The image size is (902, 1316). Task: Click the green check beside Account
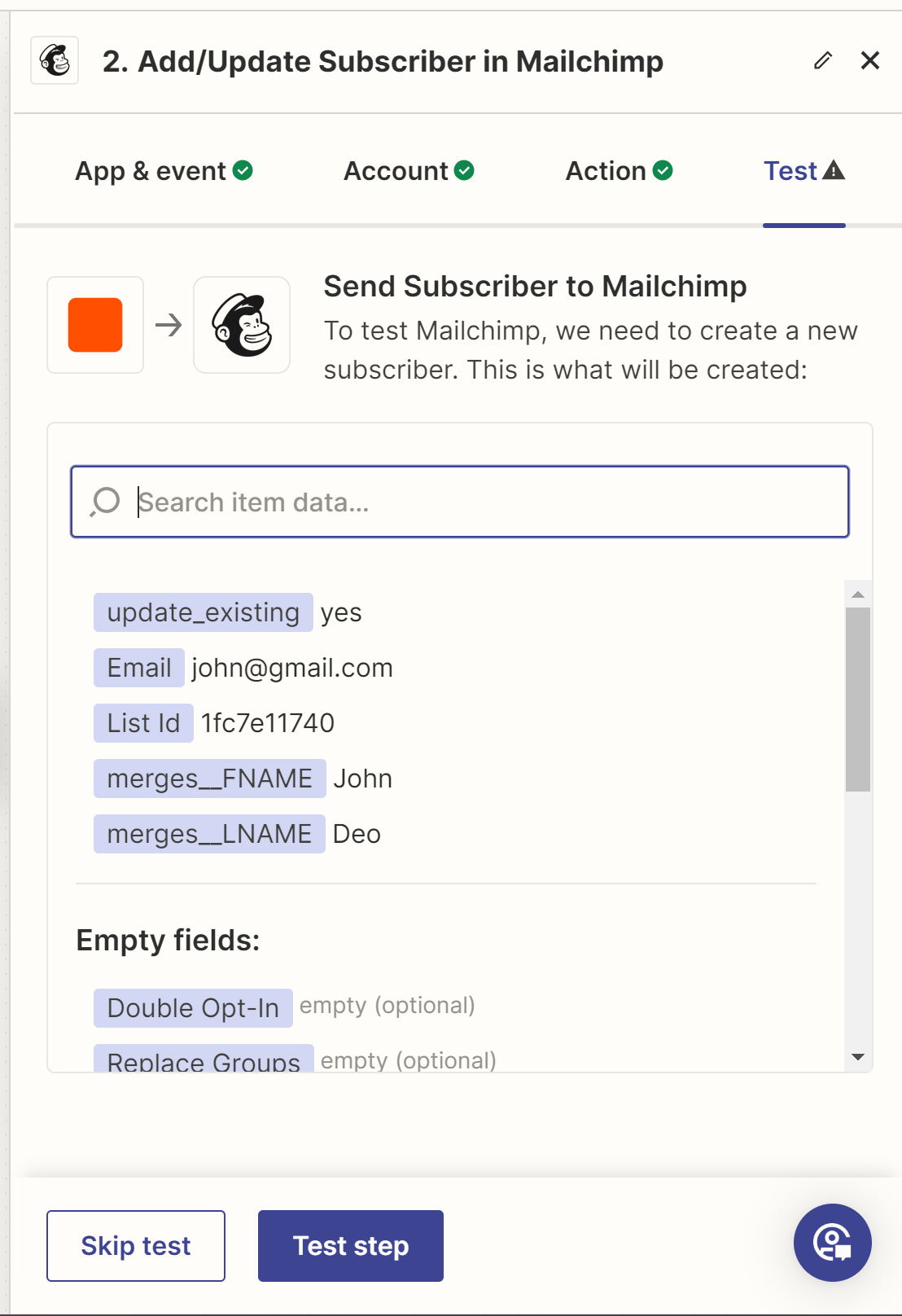pyautogui.click(x=464, y=170)
